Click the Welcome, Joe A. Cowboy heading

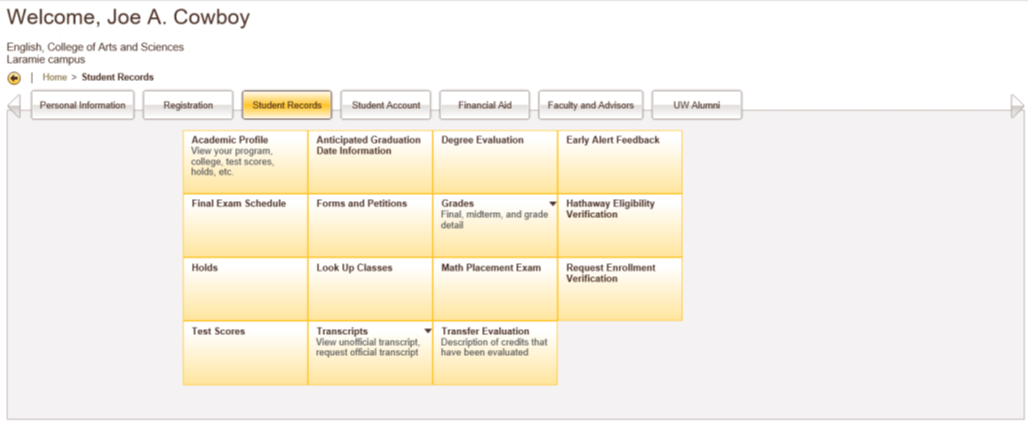tap(128, 18)
